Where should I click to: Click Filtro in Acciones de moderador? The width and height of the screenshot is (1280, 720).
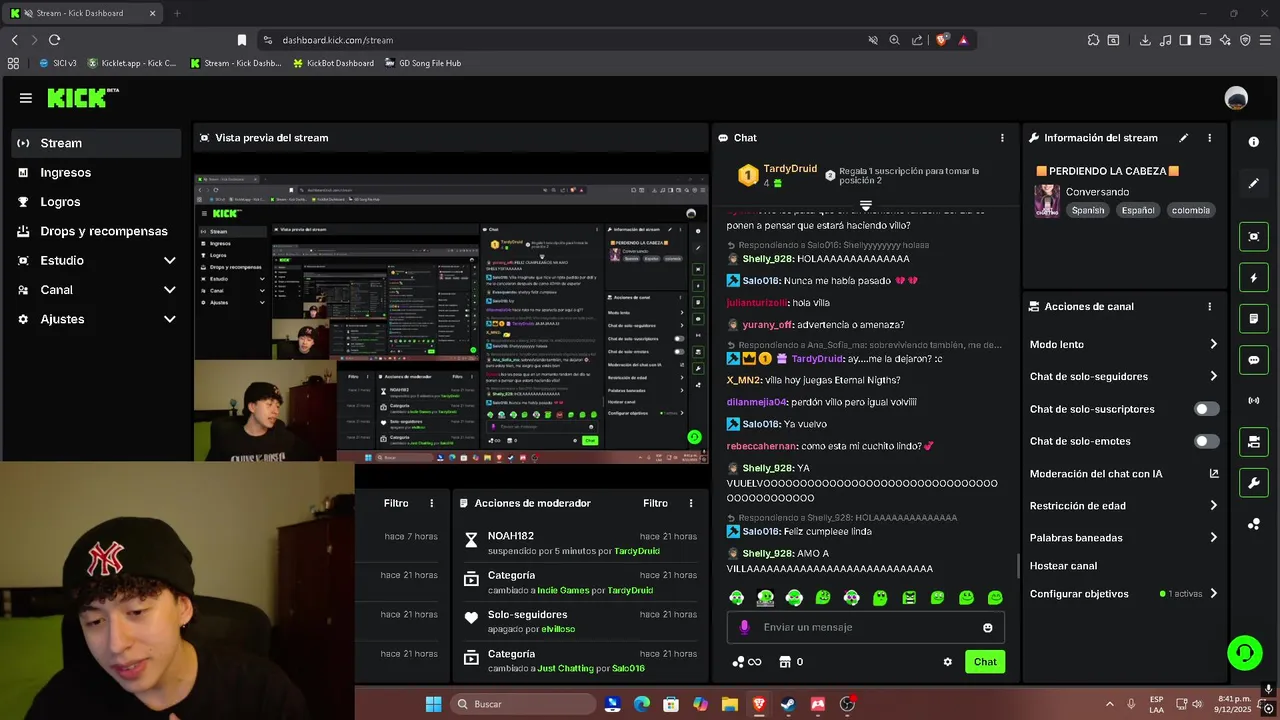655,503
